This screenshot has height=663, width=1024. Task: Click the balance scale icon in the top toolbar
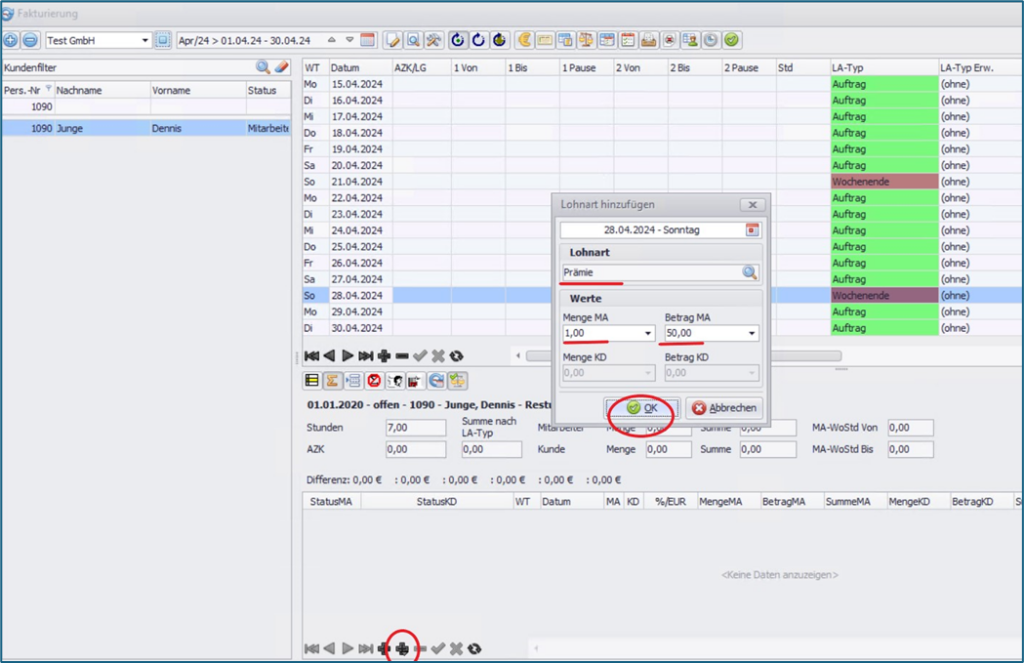click(x=586, y=40)
